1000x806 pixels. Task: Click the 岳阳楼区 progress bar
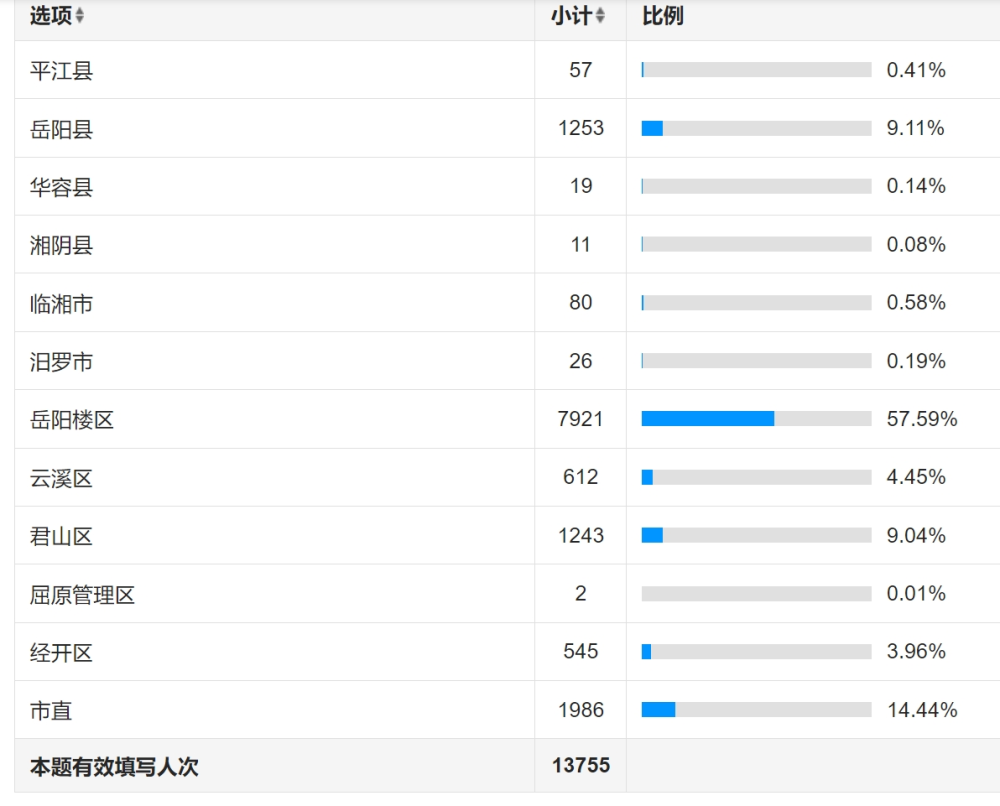pyautogui.click(x=756, y=419)
